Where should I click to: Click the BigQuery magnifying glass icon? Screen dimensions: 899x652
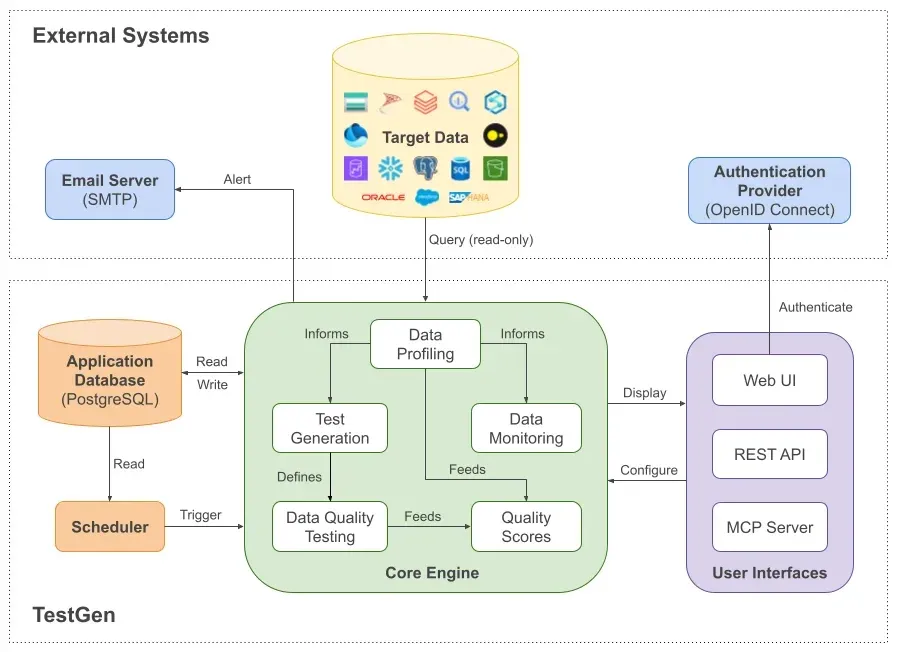coord(459,101)
